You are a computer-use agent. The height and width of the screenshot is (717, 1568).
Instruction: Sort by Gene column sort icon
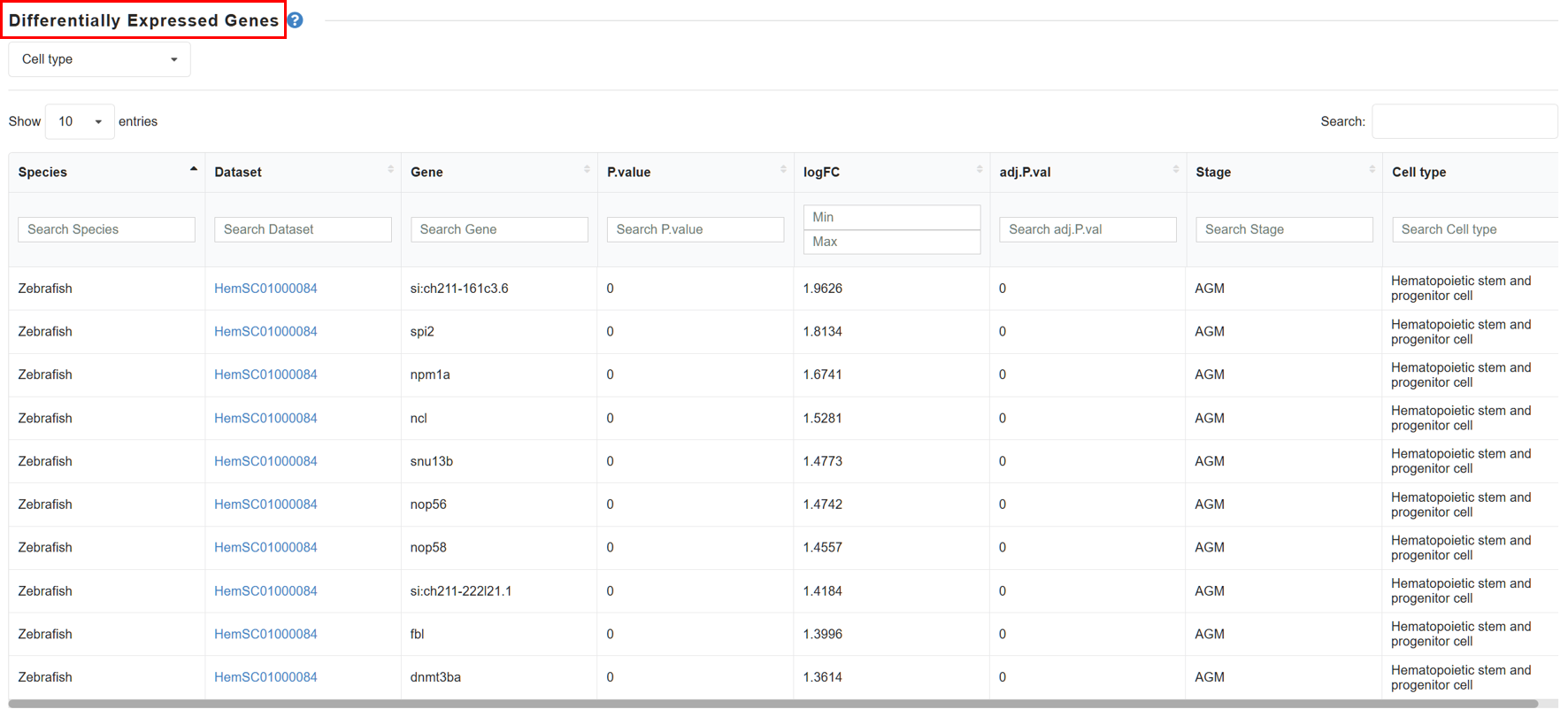[x=587, y=169]
